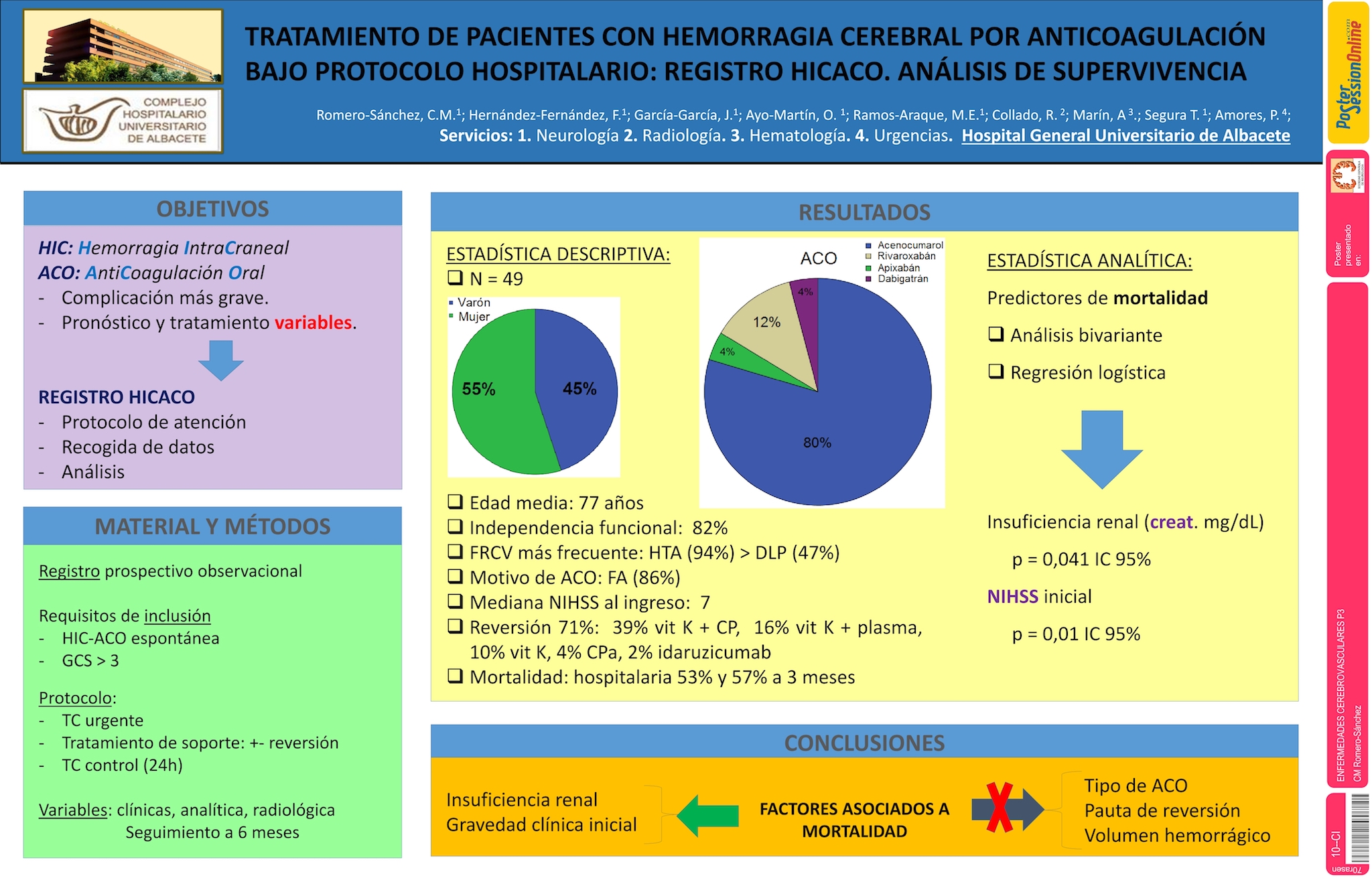Click 'GCS > 3' inclusion criterion
Screen dimensions: 1372x882
coord(90,661)
